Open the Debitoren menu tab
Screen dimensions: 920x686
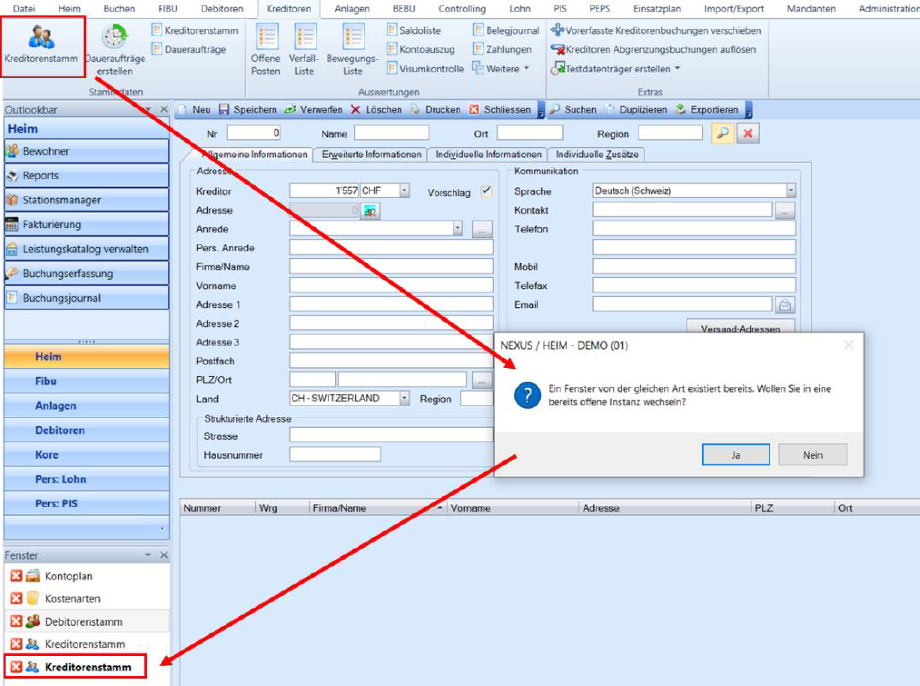click(222, 9)
